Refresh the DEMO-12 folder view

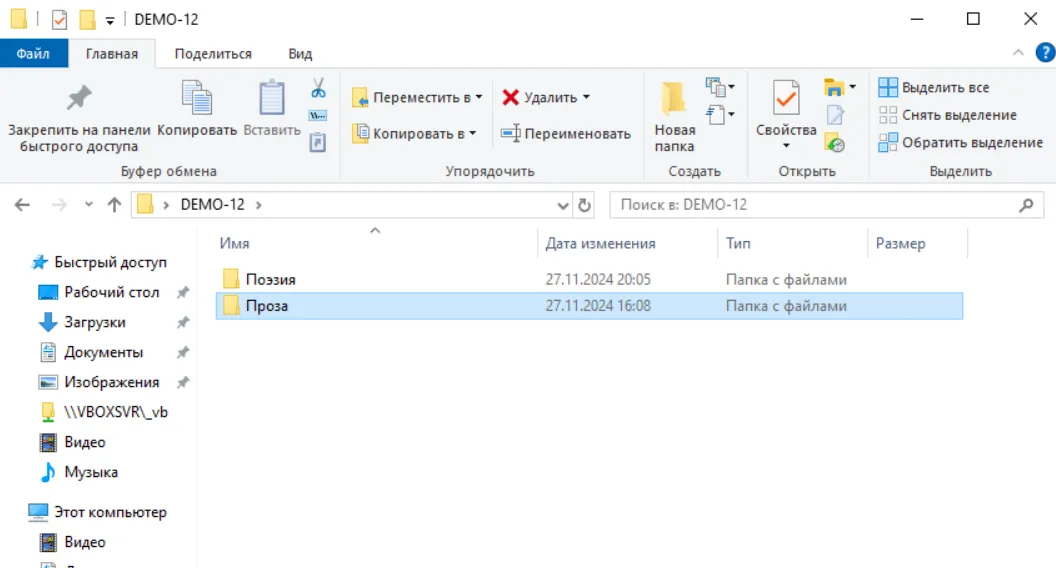(x=585, y=205)
